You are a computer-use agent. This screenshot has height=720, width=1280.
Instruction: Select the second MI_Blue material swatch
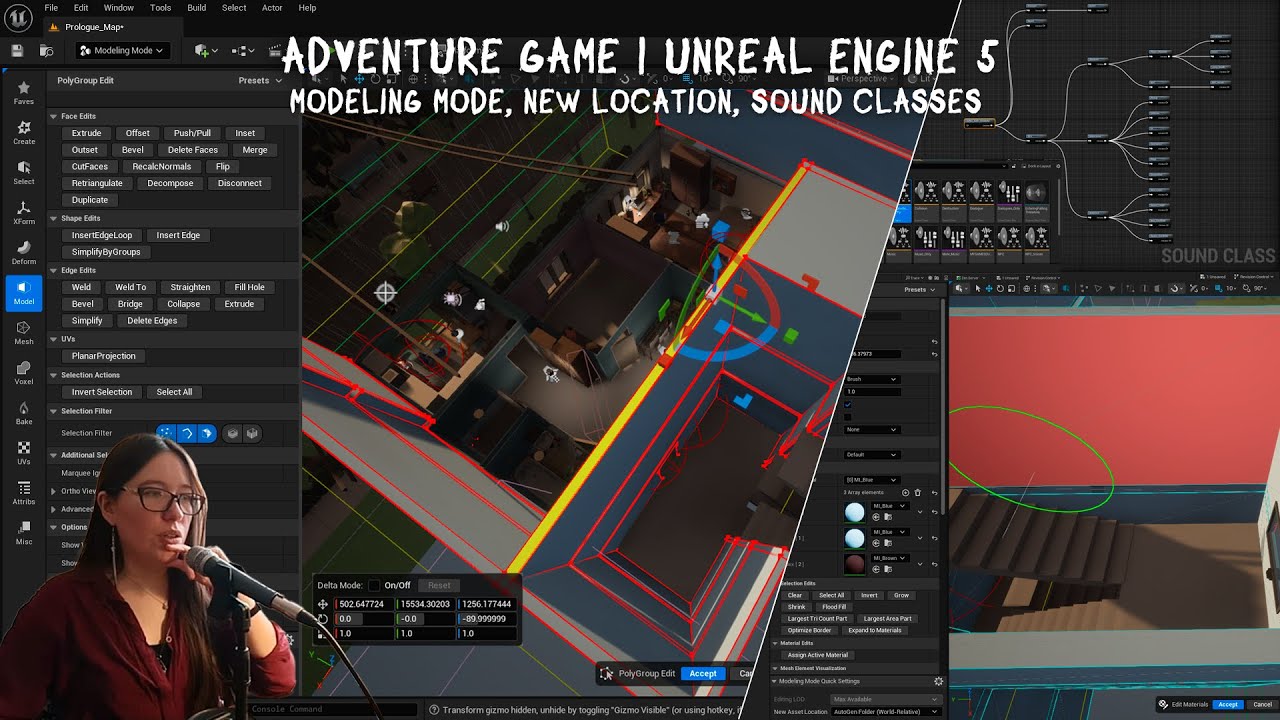pyautogui.click(x=854, y=539)
